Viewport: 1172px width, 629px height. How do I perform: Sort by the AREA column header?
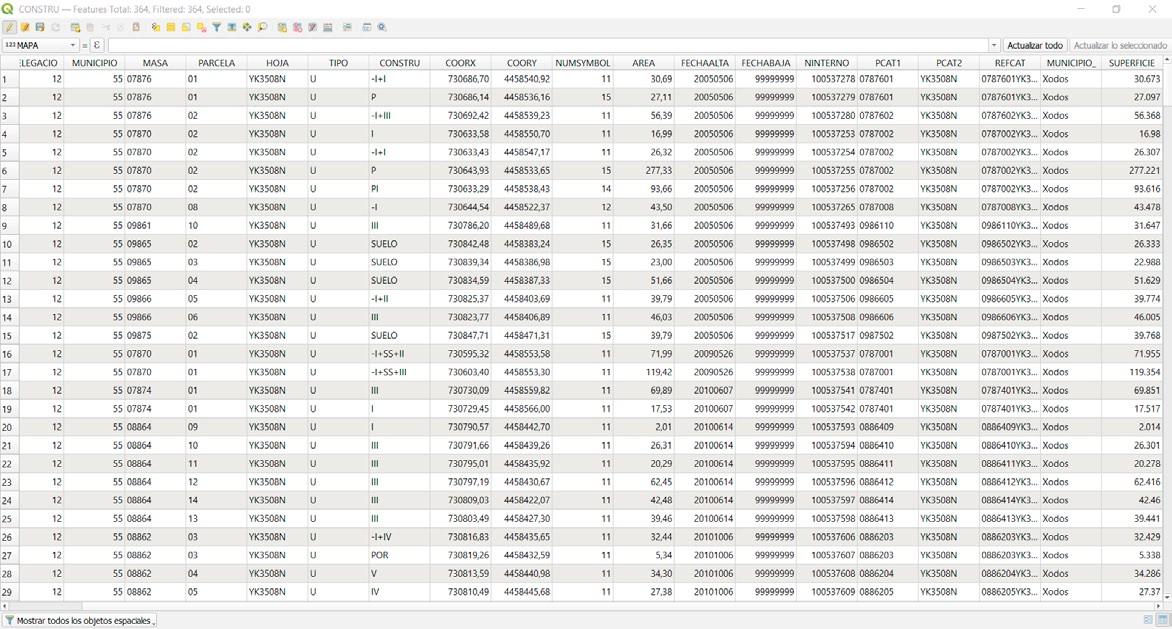click(643, 63)
